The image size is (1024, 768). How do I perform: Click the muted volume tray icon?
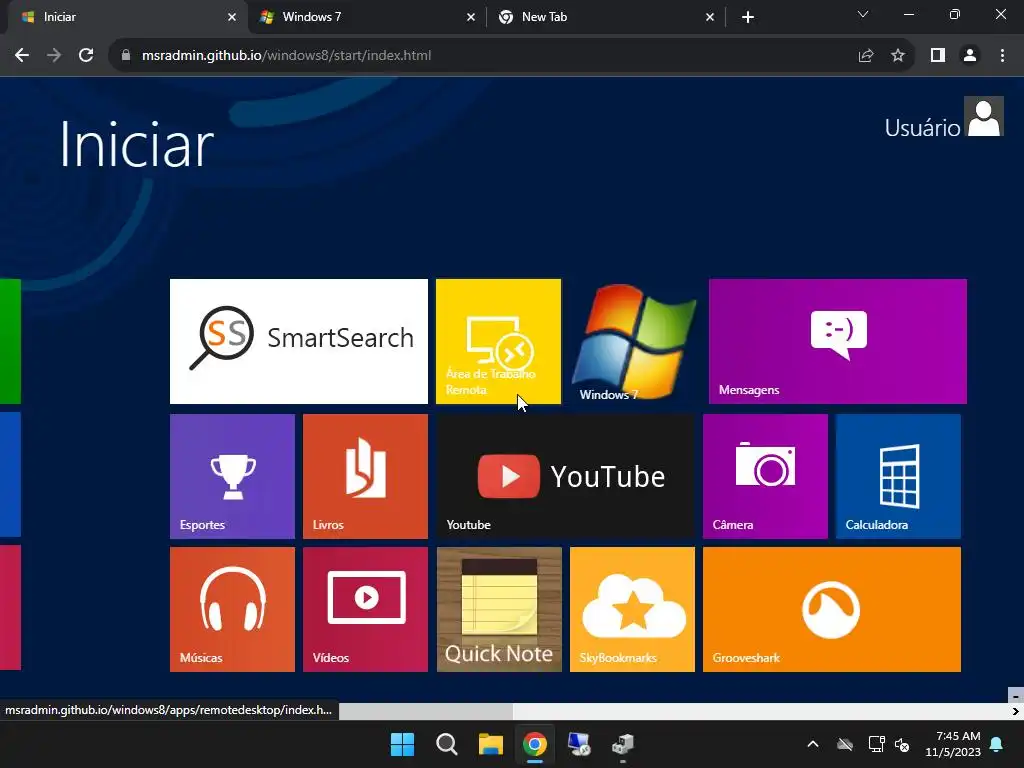(x=903, y=744)
